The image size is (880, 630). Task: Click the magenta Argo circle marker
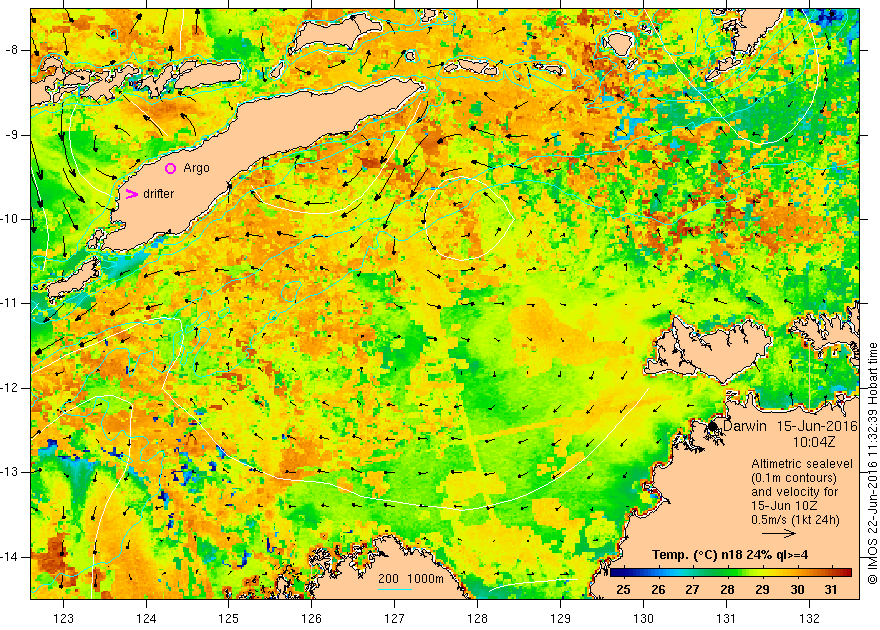pyautogui.click(x=171, y=168)
